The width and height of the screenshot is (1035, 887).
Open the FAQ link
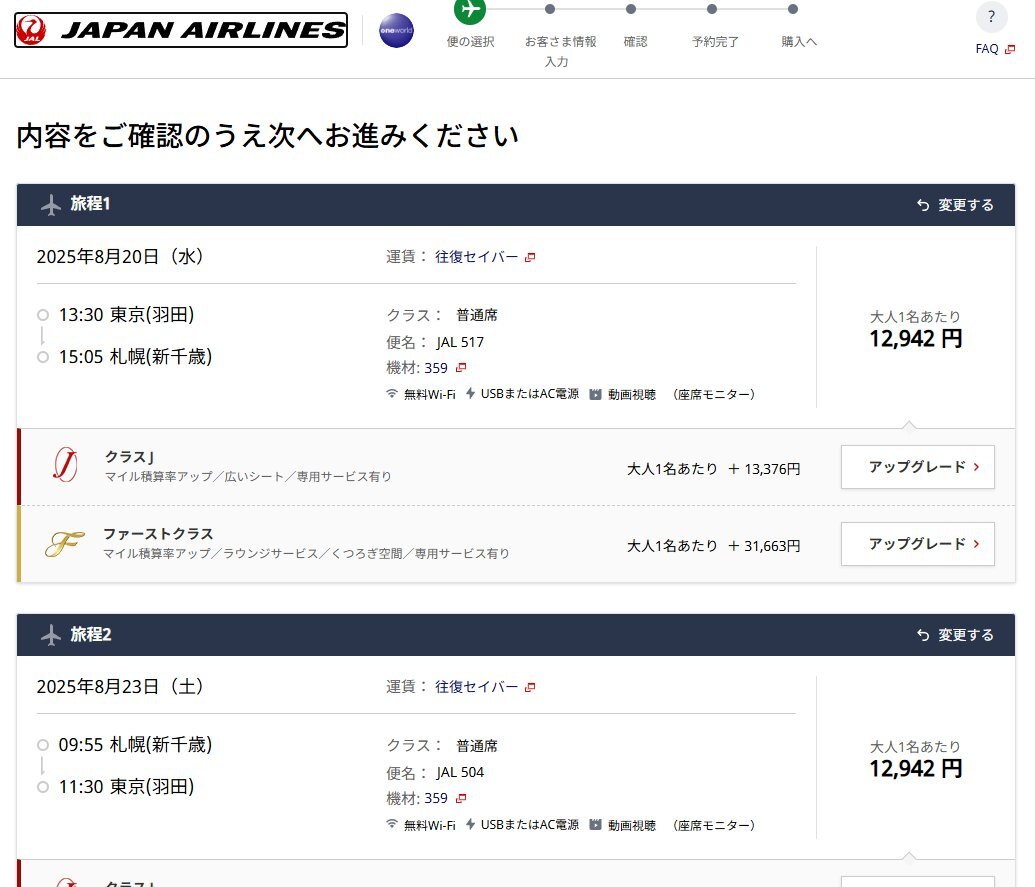[x=995, y=49]
